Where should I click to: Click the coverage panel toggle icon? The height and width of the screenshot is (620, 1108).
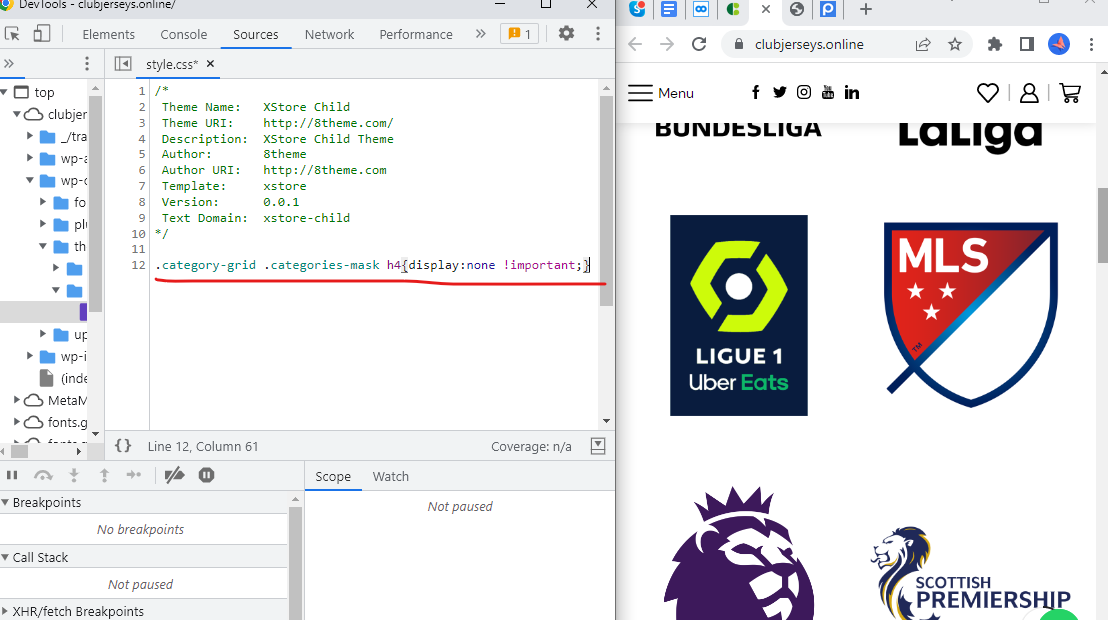coord(598,446)
